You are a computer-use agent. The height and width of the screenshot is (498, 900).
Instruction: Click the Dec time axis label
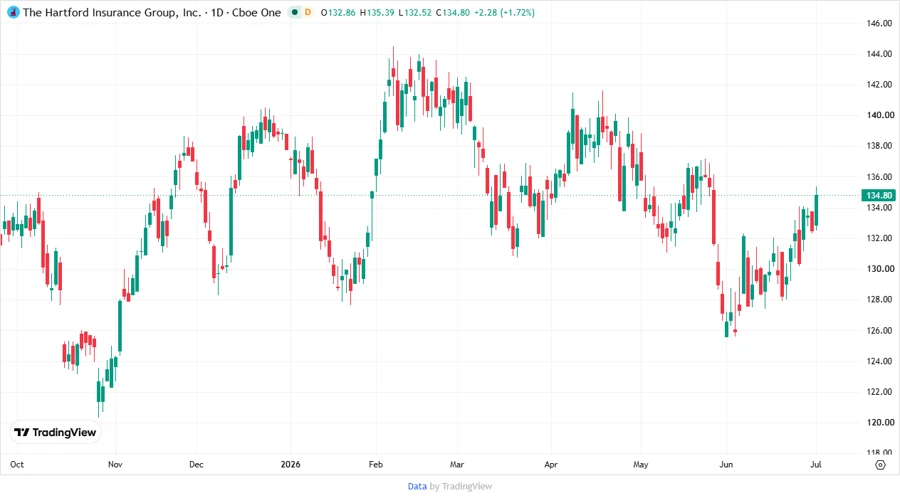coord(196,465)
